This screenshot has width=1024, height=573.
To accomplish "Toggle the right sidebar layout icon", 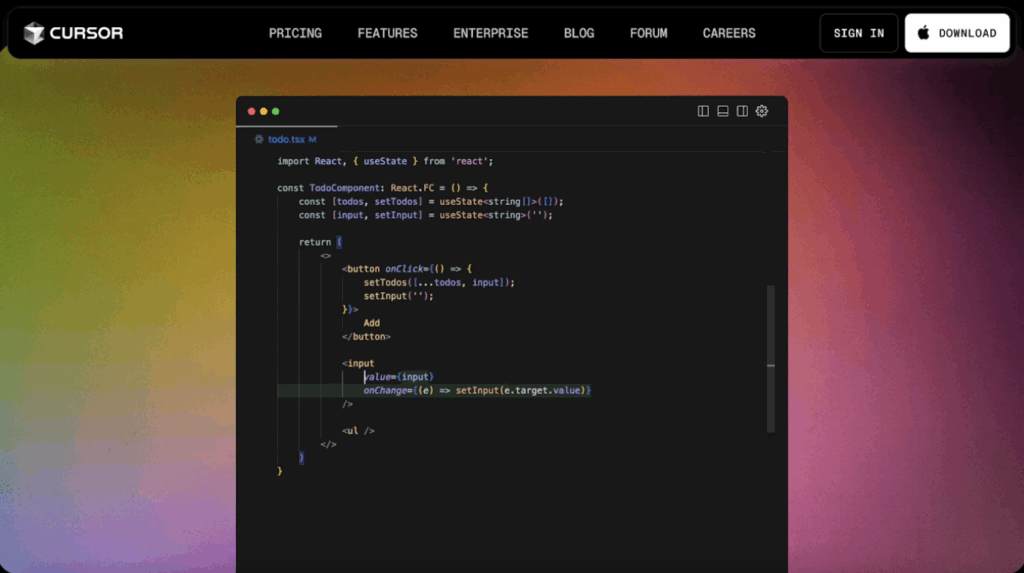I will (x=742, y=111).
